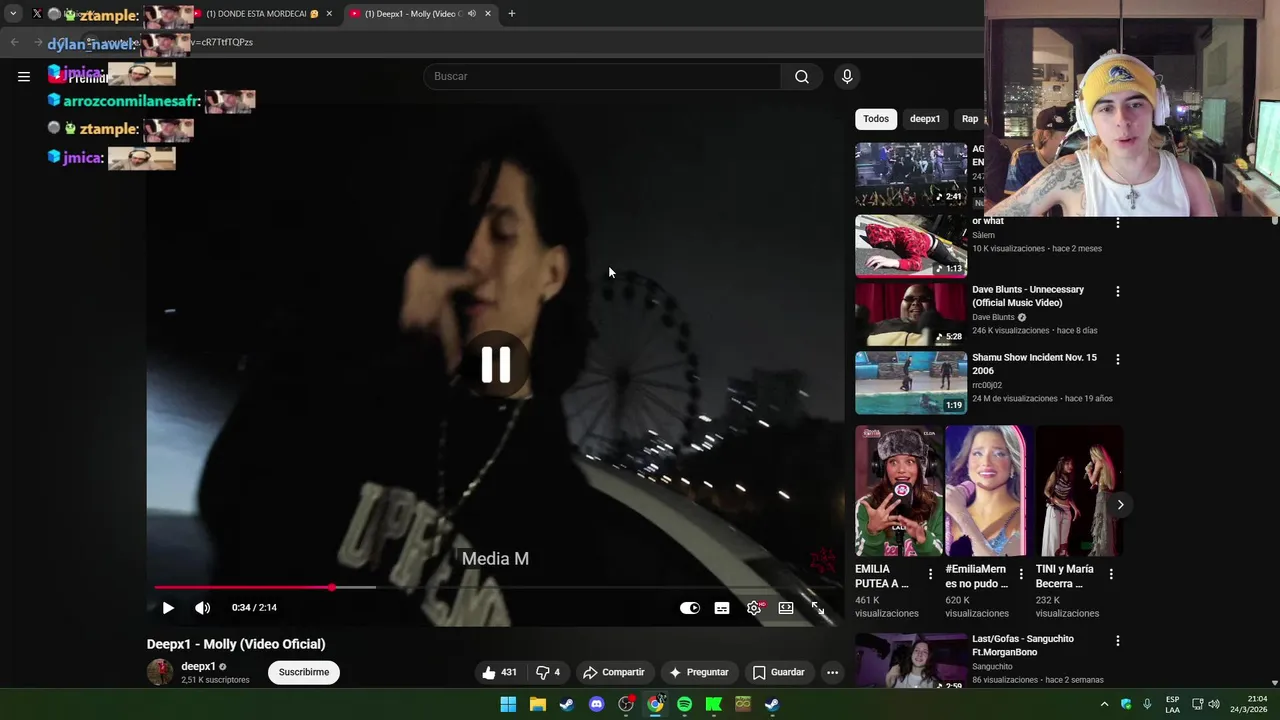
Task: Switch to the DONDE ESTA MORDECAI tab
Action: [261, 14]
